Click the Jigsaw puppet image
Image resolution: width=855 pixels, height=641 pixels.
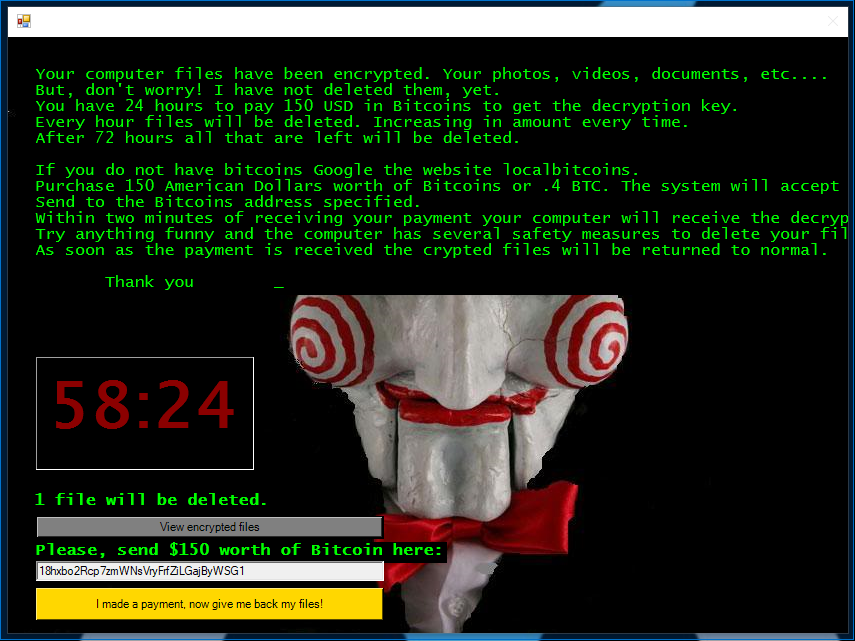tap(459, 463)
